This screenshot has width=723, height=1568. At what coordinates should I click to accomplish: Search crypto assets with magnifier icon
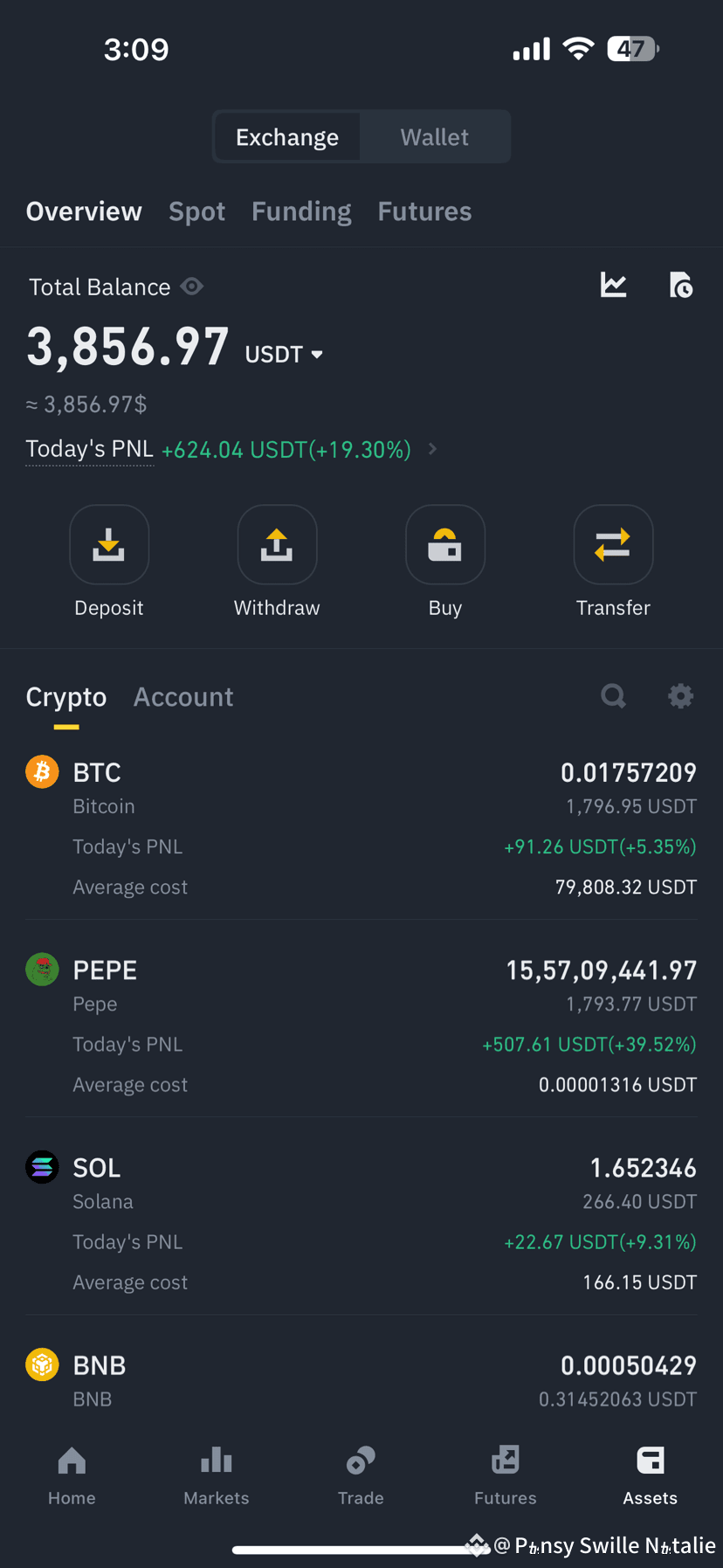coord(614,696)
